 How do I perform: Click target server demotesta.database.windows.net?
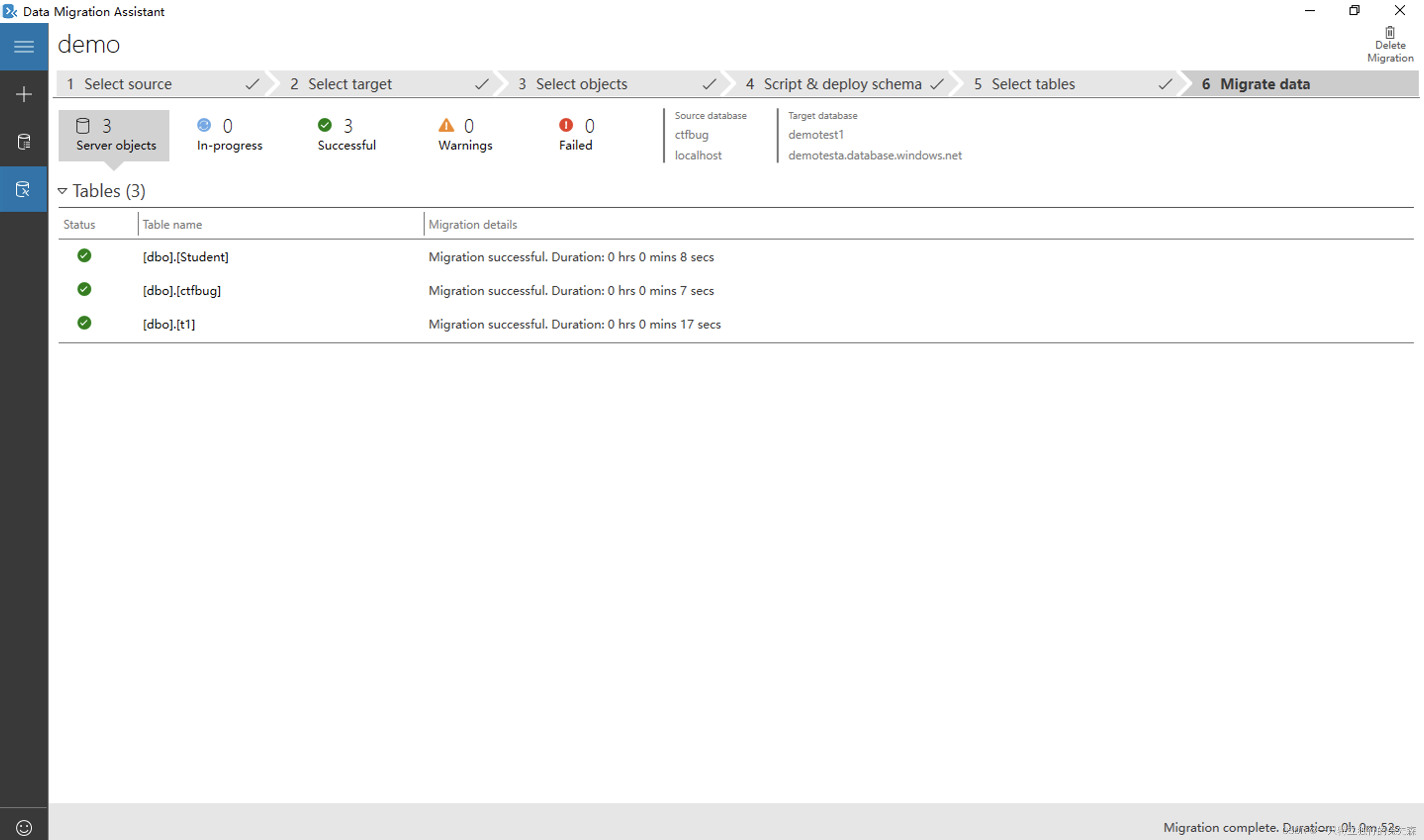[874, 155]
